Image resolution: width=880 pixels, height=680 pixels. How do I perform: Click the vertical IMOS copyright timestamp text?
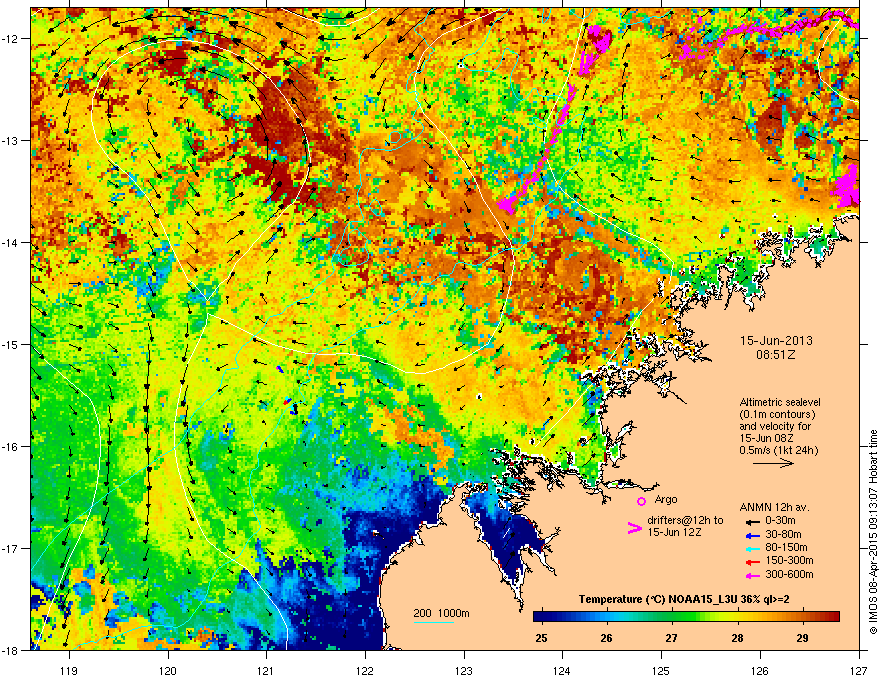click(x=873, y=532)
